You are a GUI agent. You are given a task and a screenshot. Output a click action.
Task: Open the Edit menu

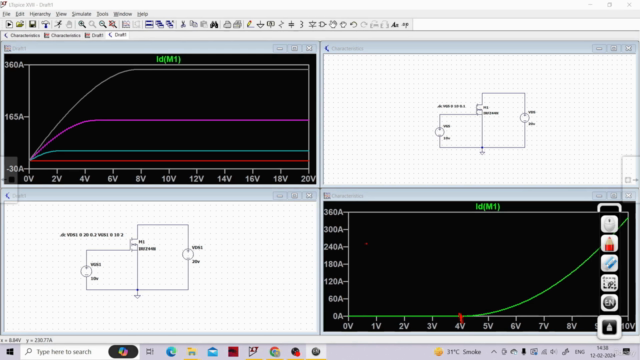20,14
